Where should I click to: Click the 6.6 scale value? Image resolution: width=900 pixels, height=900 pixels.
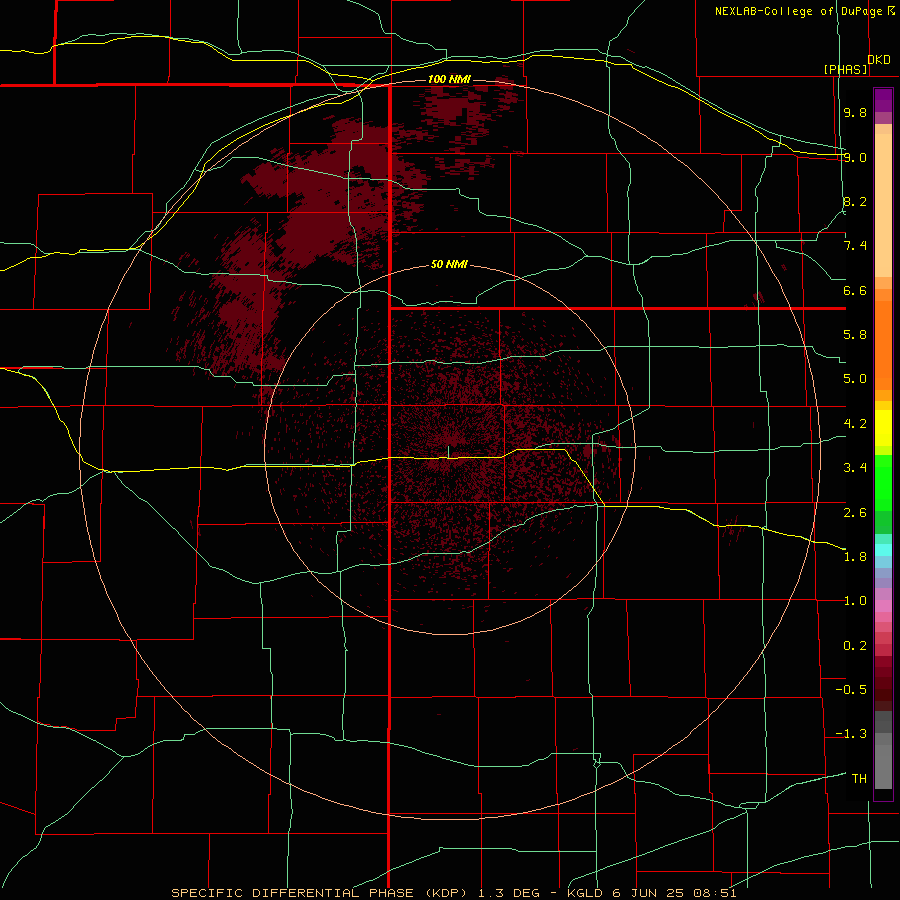click(x=855, y=290)
